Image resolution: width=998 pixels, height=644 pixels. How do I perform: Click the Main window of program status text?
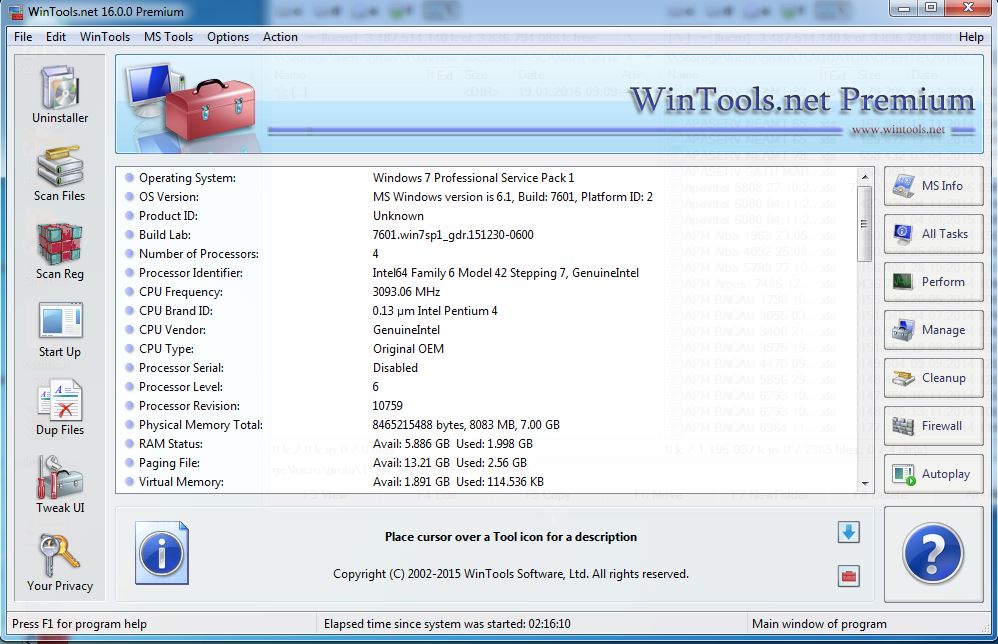819,624
